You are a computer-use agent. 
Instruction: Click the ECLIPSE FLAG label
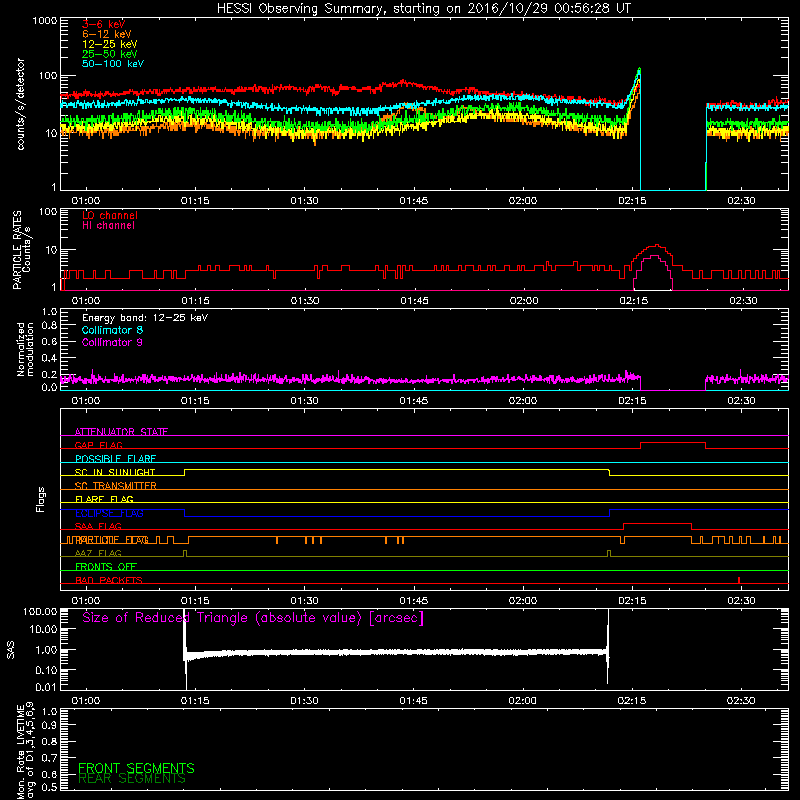(x=109, y=513)
